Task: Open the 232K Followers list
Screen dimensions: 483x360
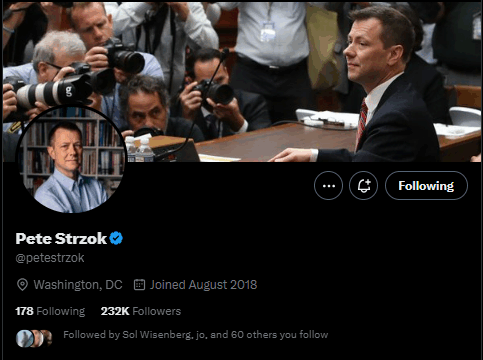Action: [141, 311]
